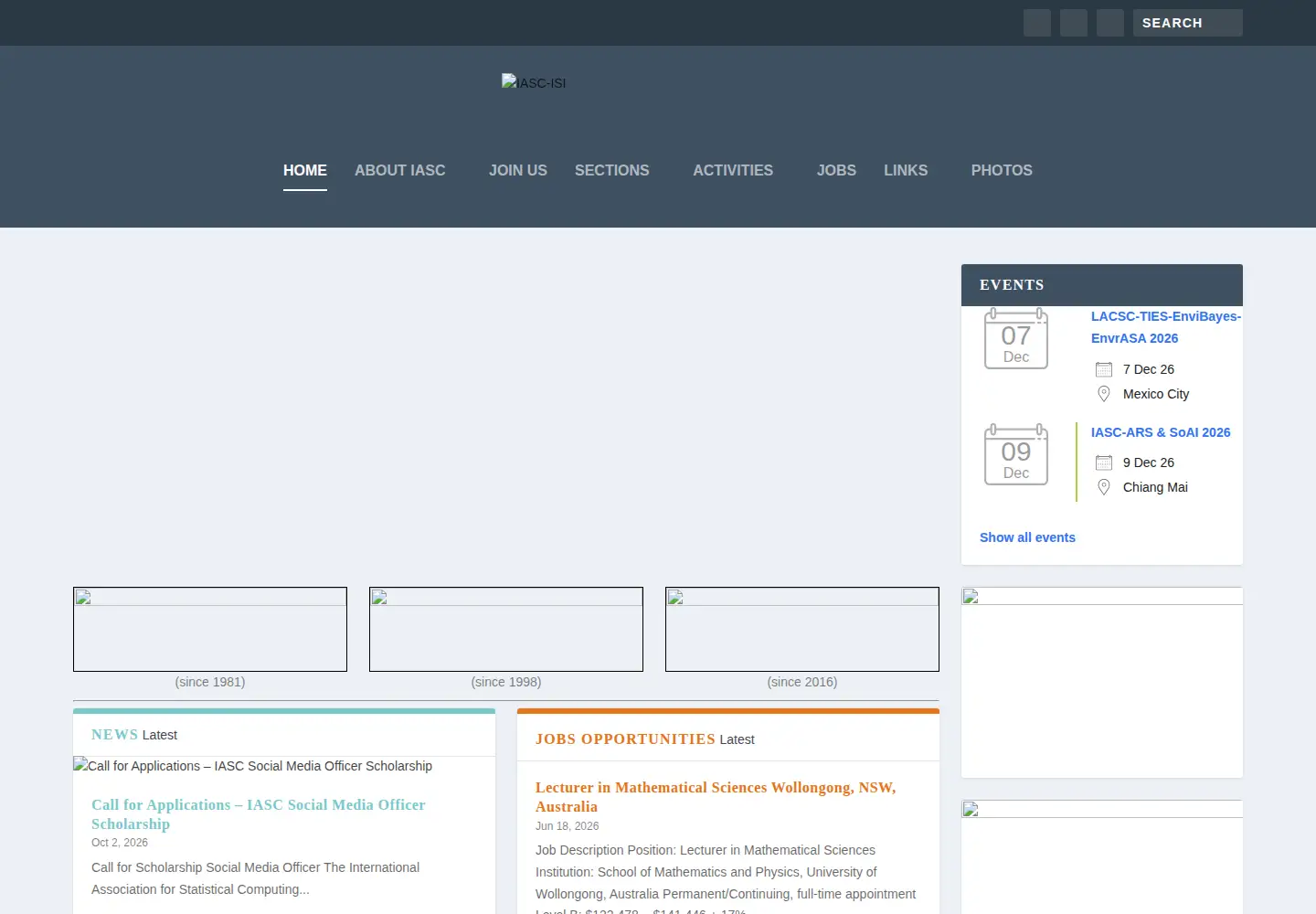Open the PHOTOS page

[1002, 170]
